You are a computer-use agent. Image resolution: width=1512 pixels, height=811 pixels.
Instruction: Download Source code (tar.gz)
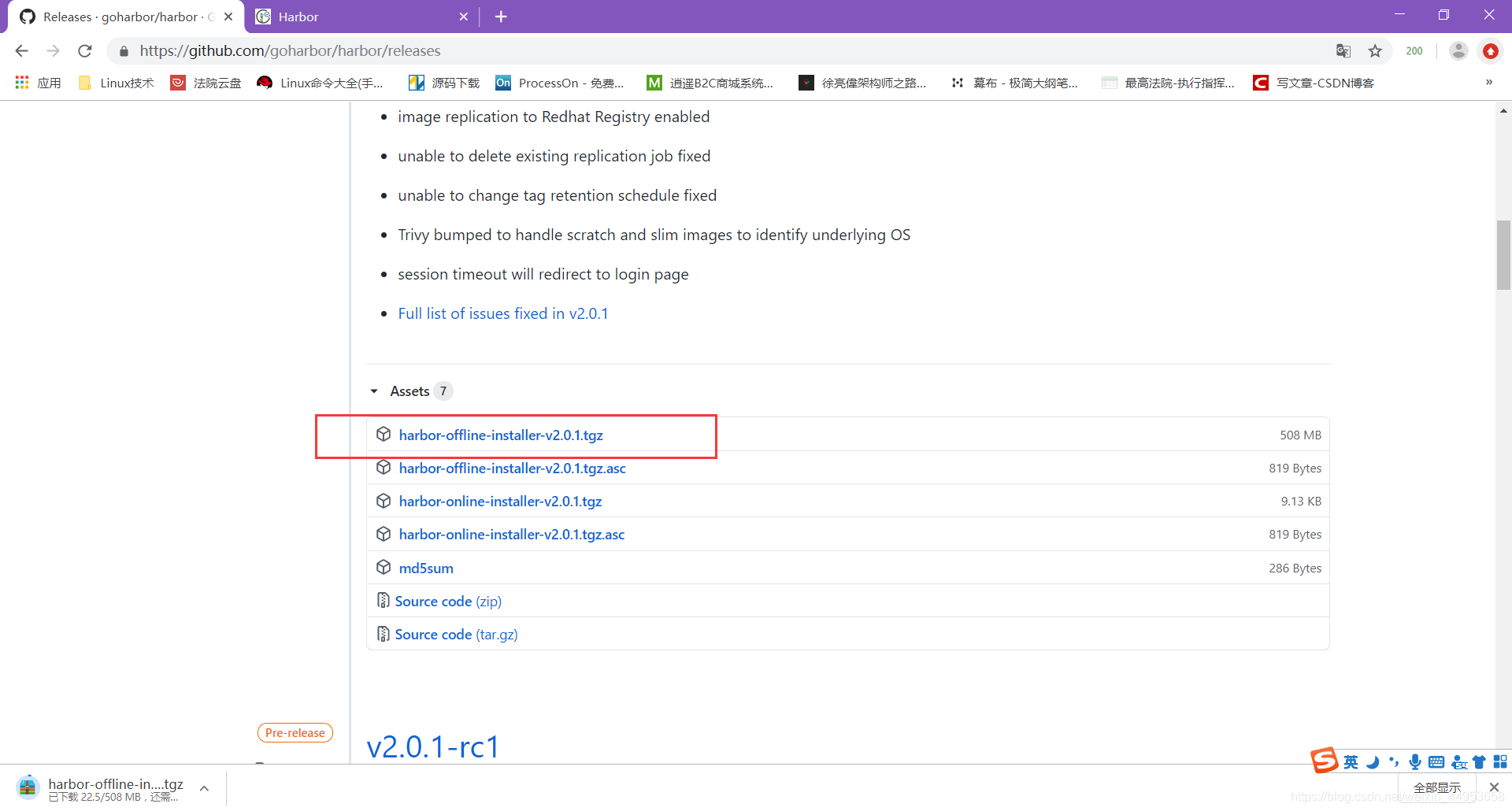(x=456, y=635)
